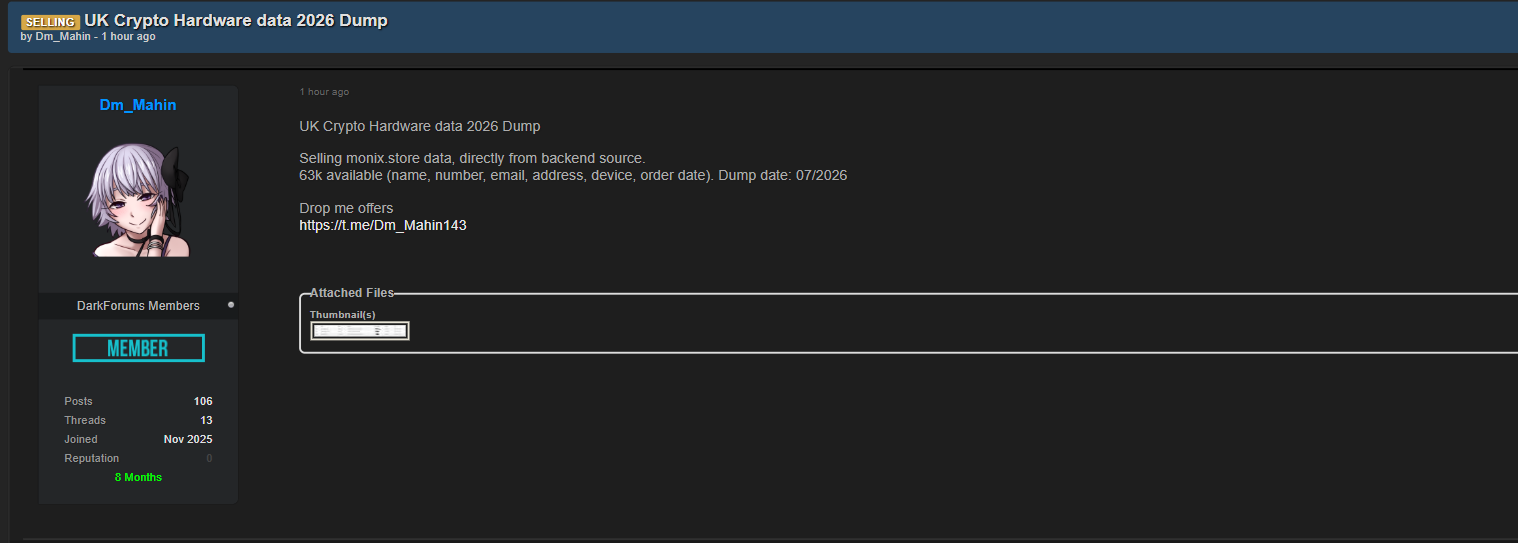
Task: Open Dm_Mahin profile from sidebar username
Action: click(138, 105)
